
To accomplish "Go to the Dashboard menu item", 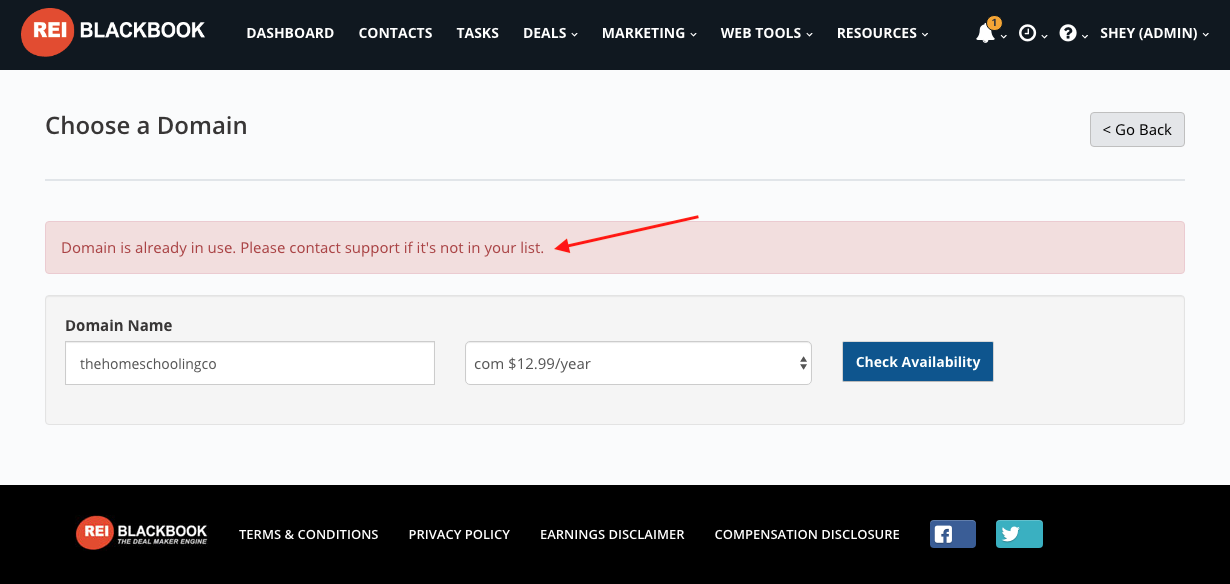I will [290, 33].
